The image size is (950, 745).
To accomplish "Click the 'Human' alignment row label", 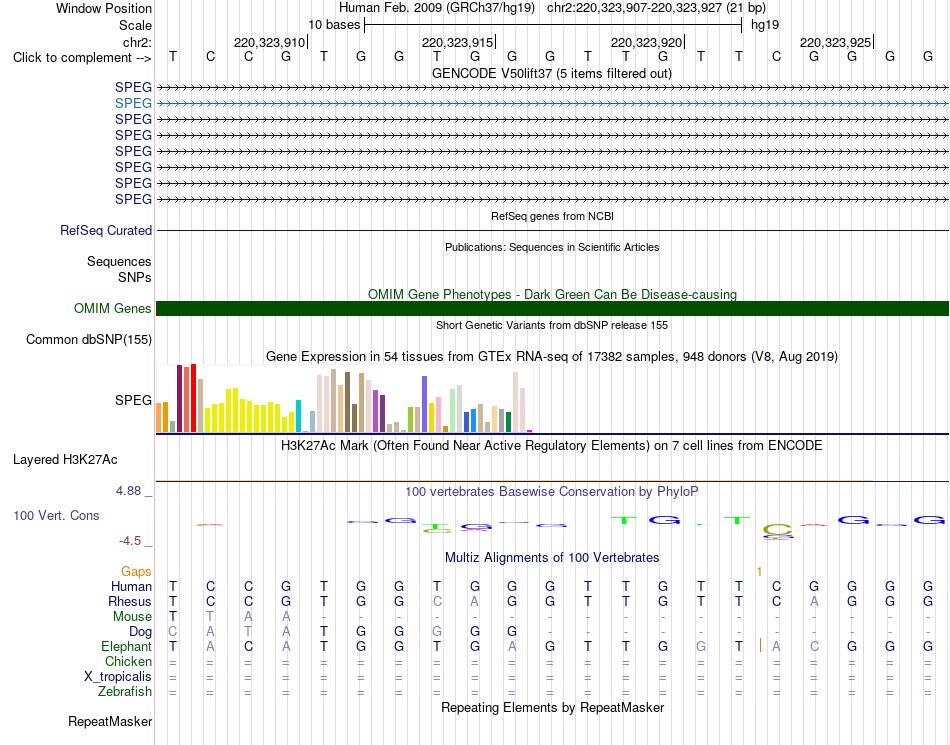I will [131, 586].
